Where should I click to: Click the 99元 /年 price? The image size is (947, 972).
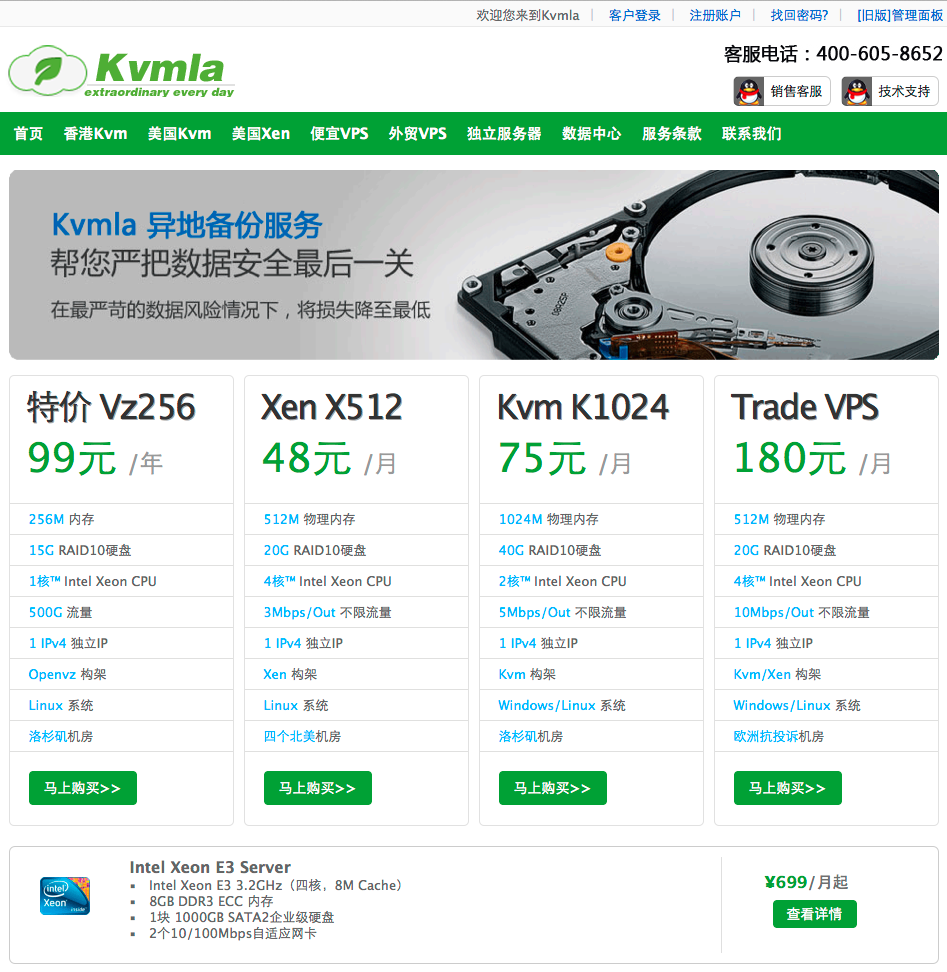tap(95, 459)
